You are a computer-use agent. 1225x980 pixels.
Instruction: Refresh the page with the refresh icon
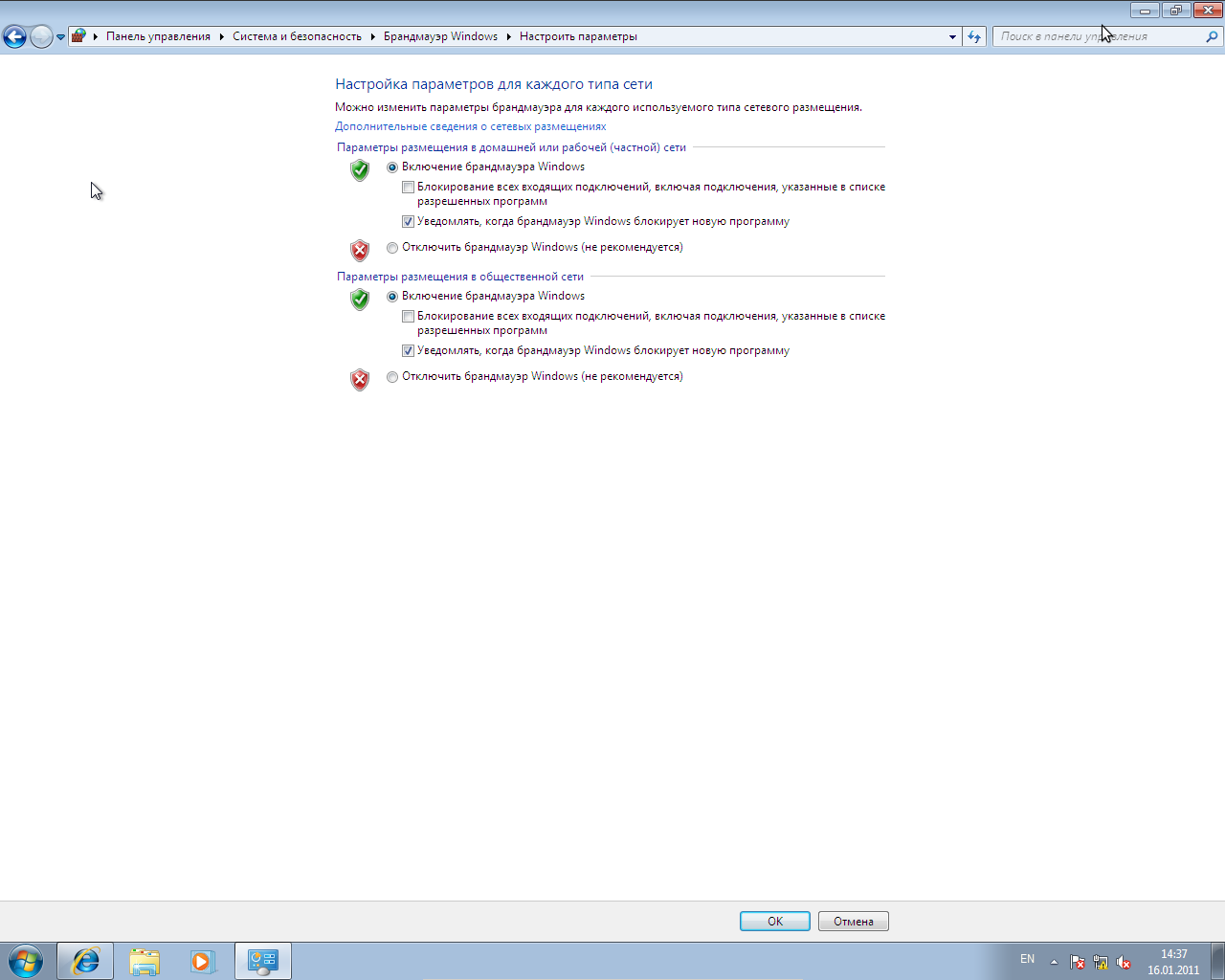[974, 36]
